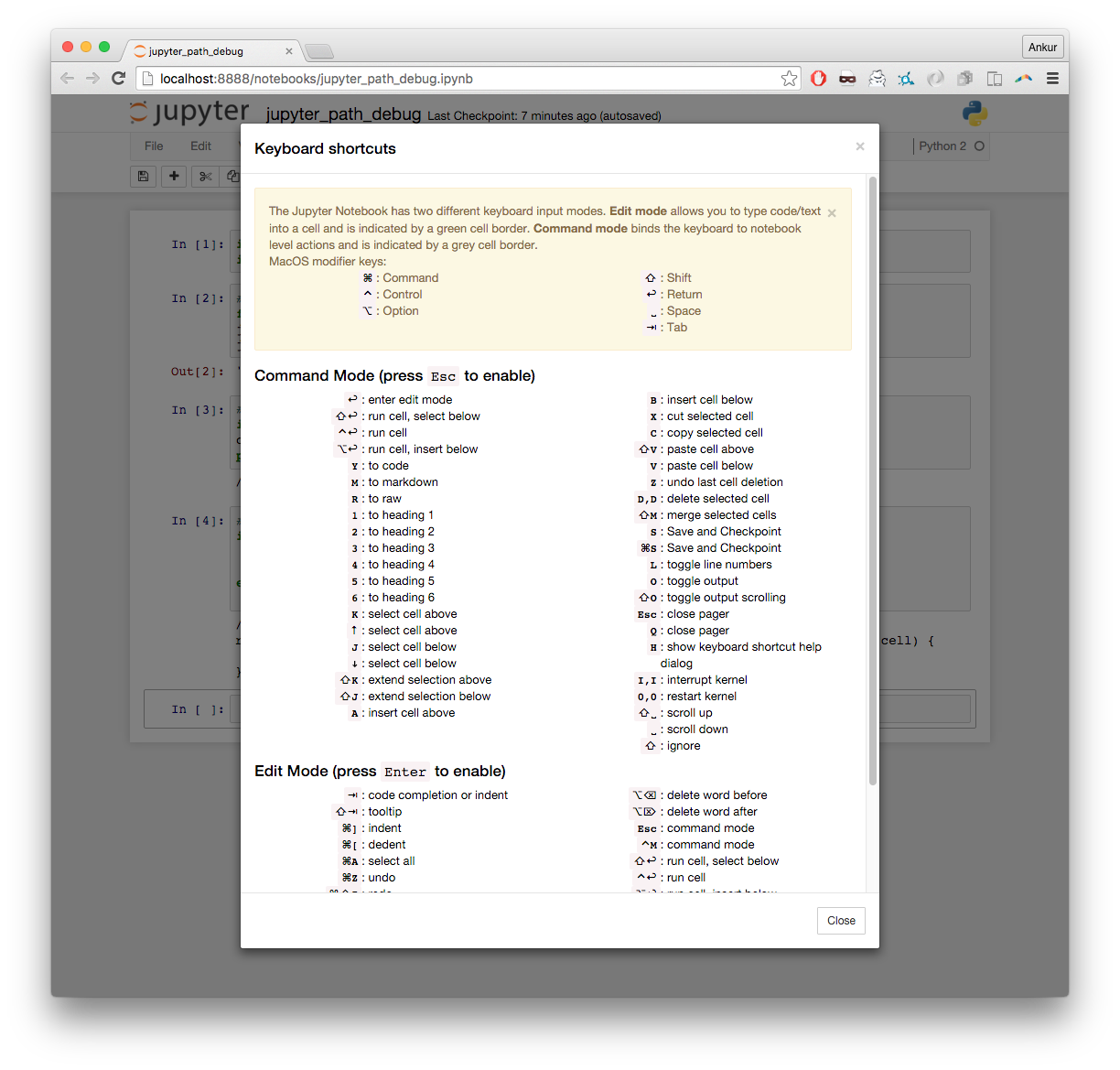Cut selected cells using the scissors icon
The image size is (1120, 1070).
coord(205,176)
